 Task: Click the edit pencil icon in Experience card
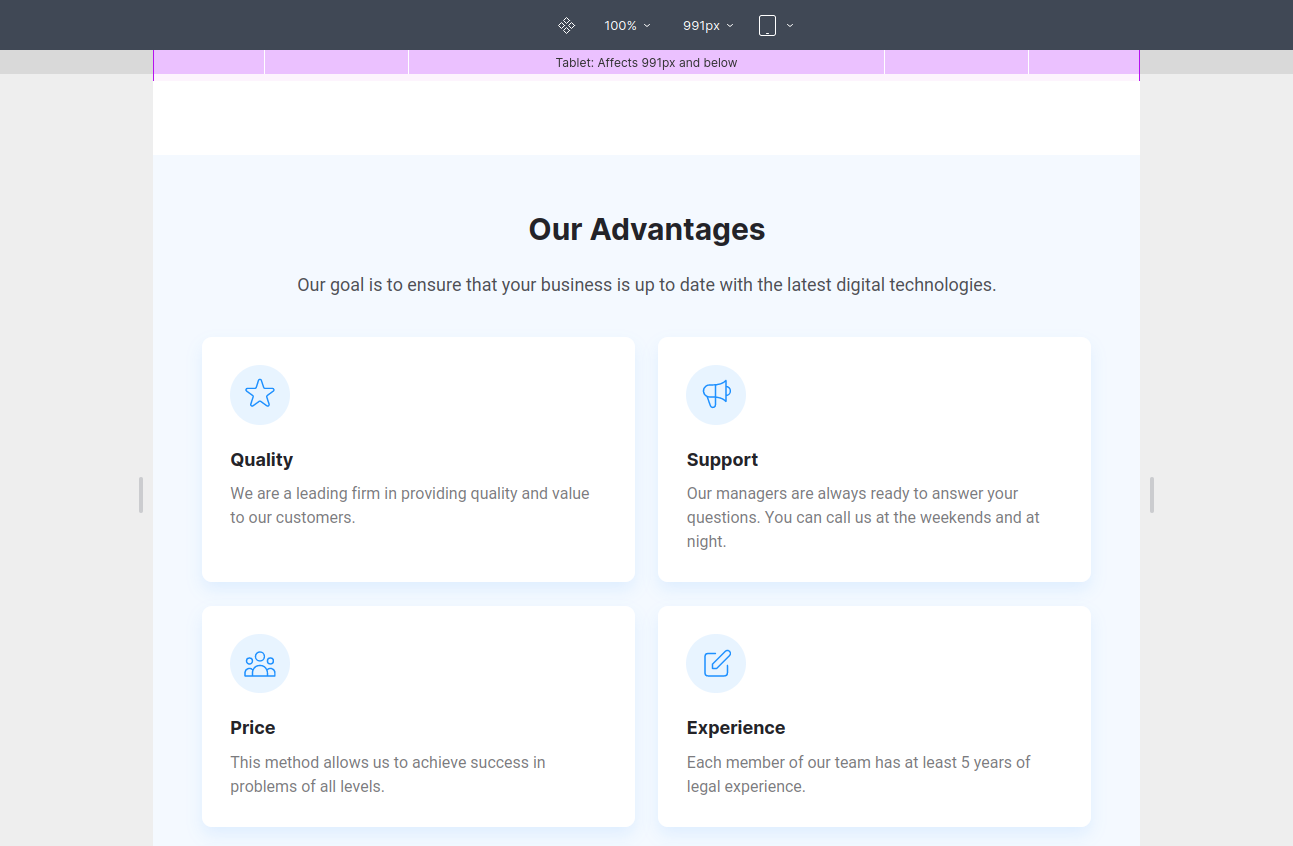(x=716, y=663)
